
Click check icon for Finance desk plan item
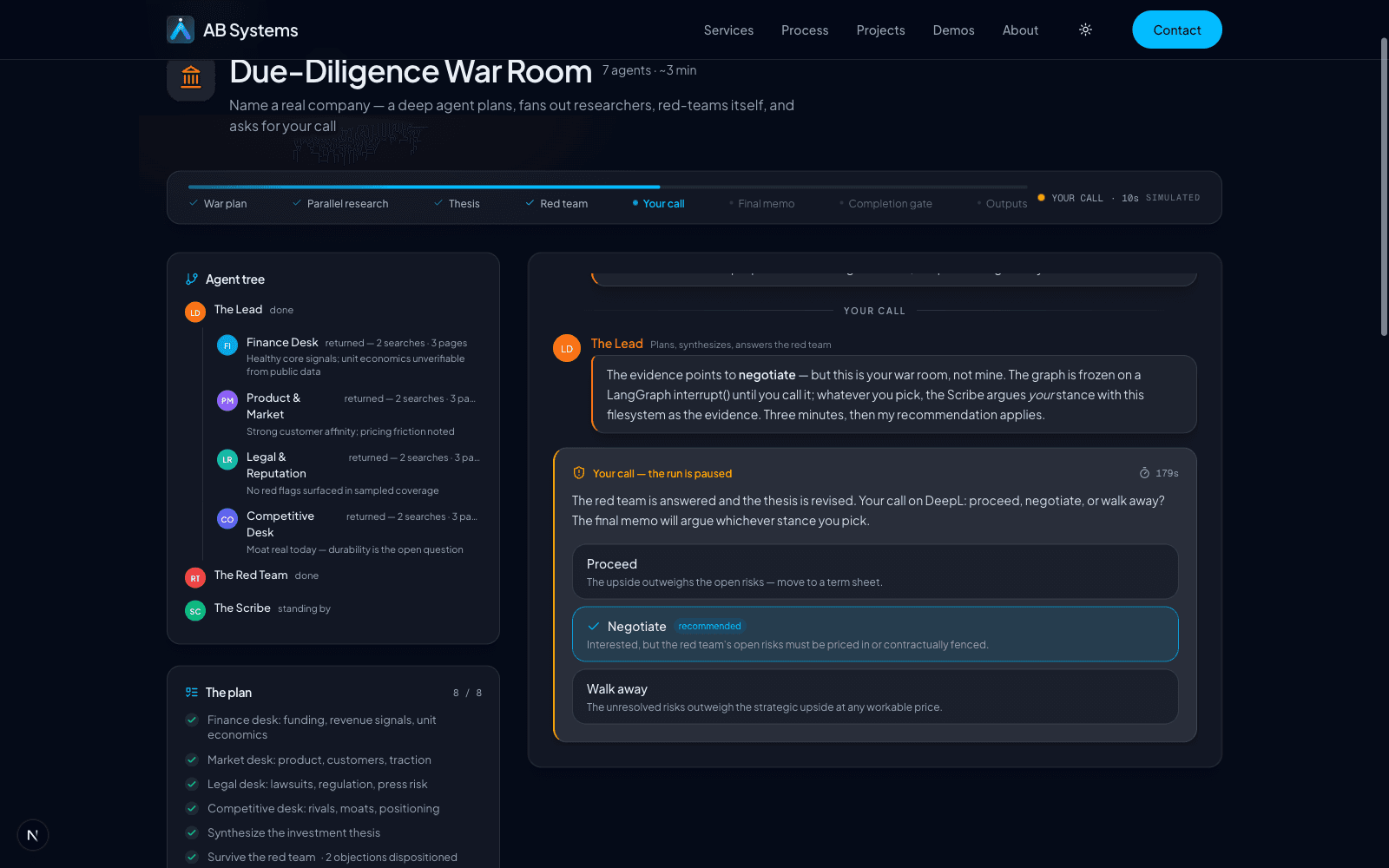[x=192, y=720]
